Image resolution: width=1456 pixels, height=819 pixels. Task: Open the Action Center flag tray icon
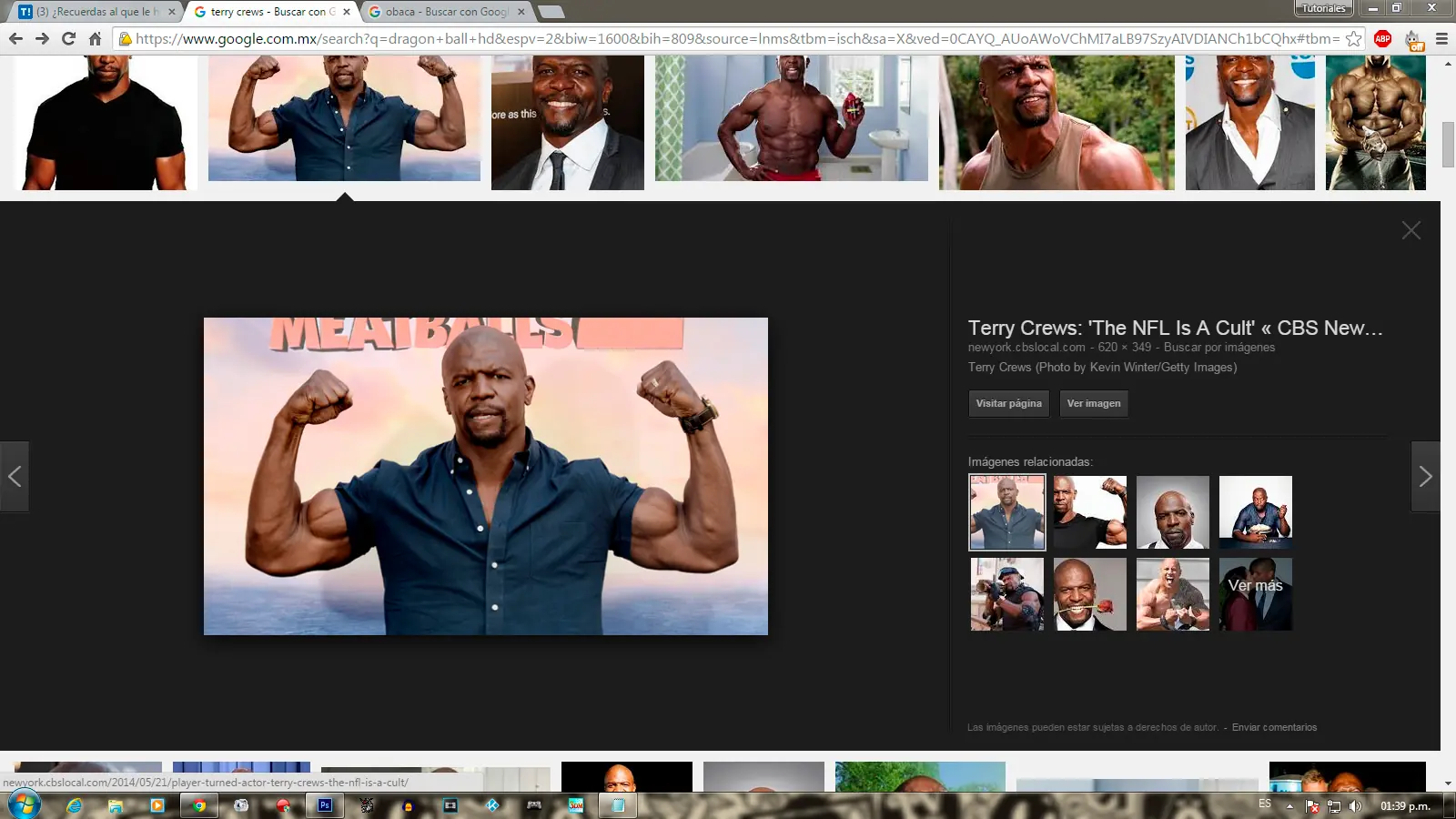[1312, 805]
